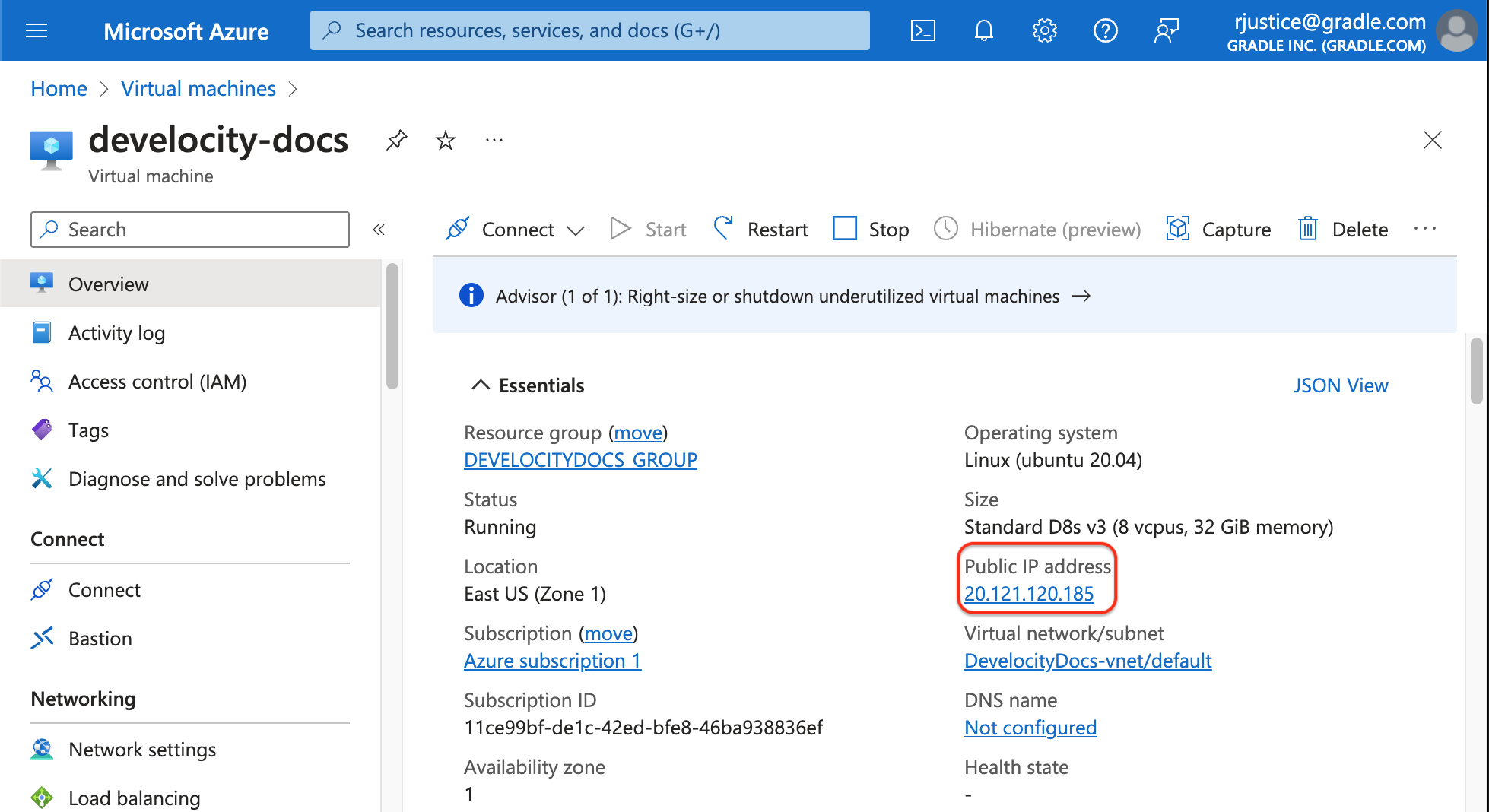Screen dimensions: 1489x812
Task: Mark develocity-docs as a favorite
Action: (445, 140)
